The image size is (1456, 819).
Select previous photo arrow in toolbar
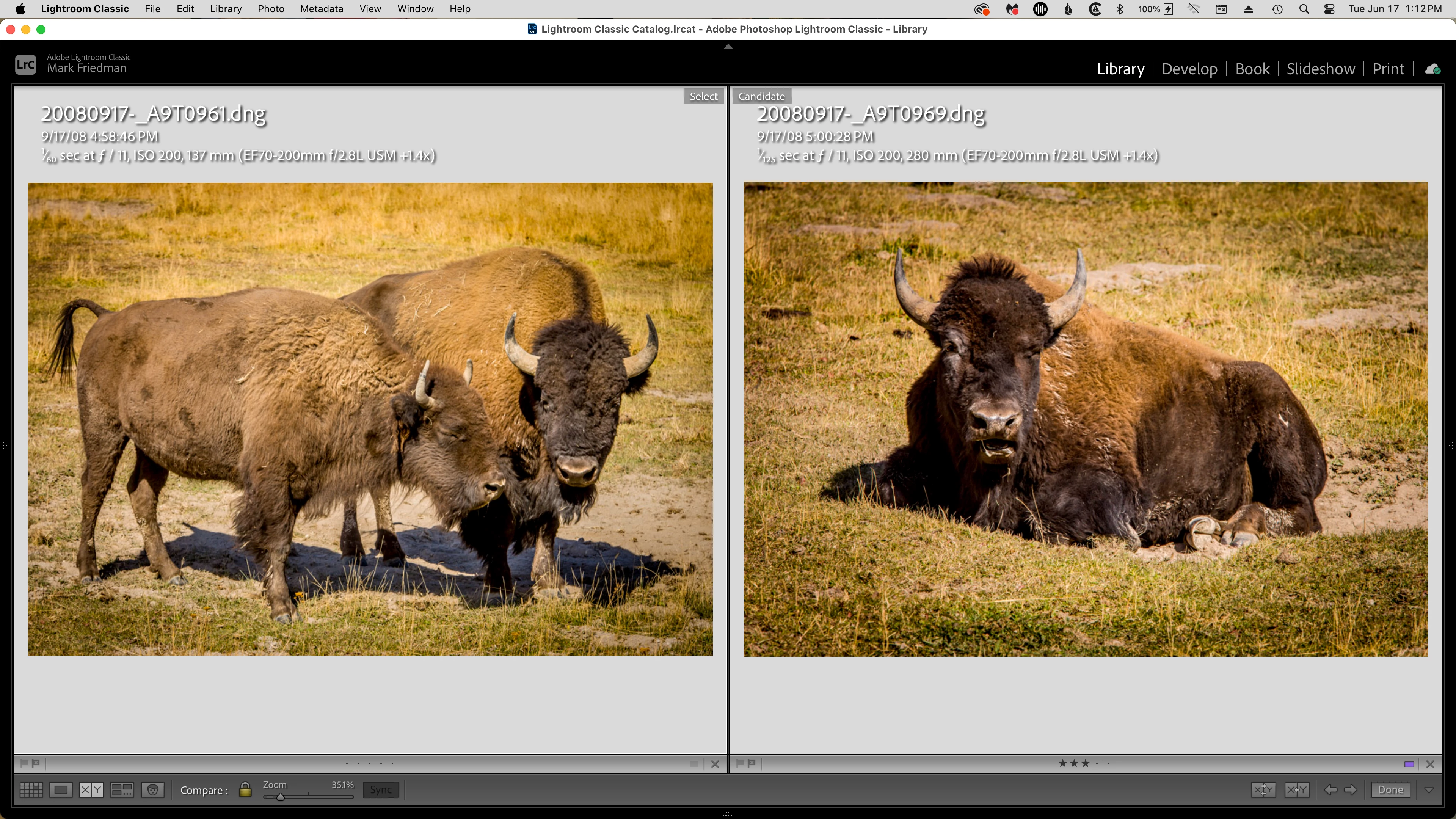point(1330,790)
